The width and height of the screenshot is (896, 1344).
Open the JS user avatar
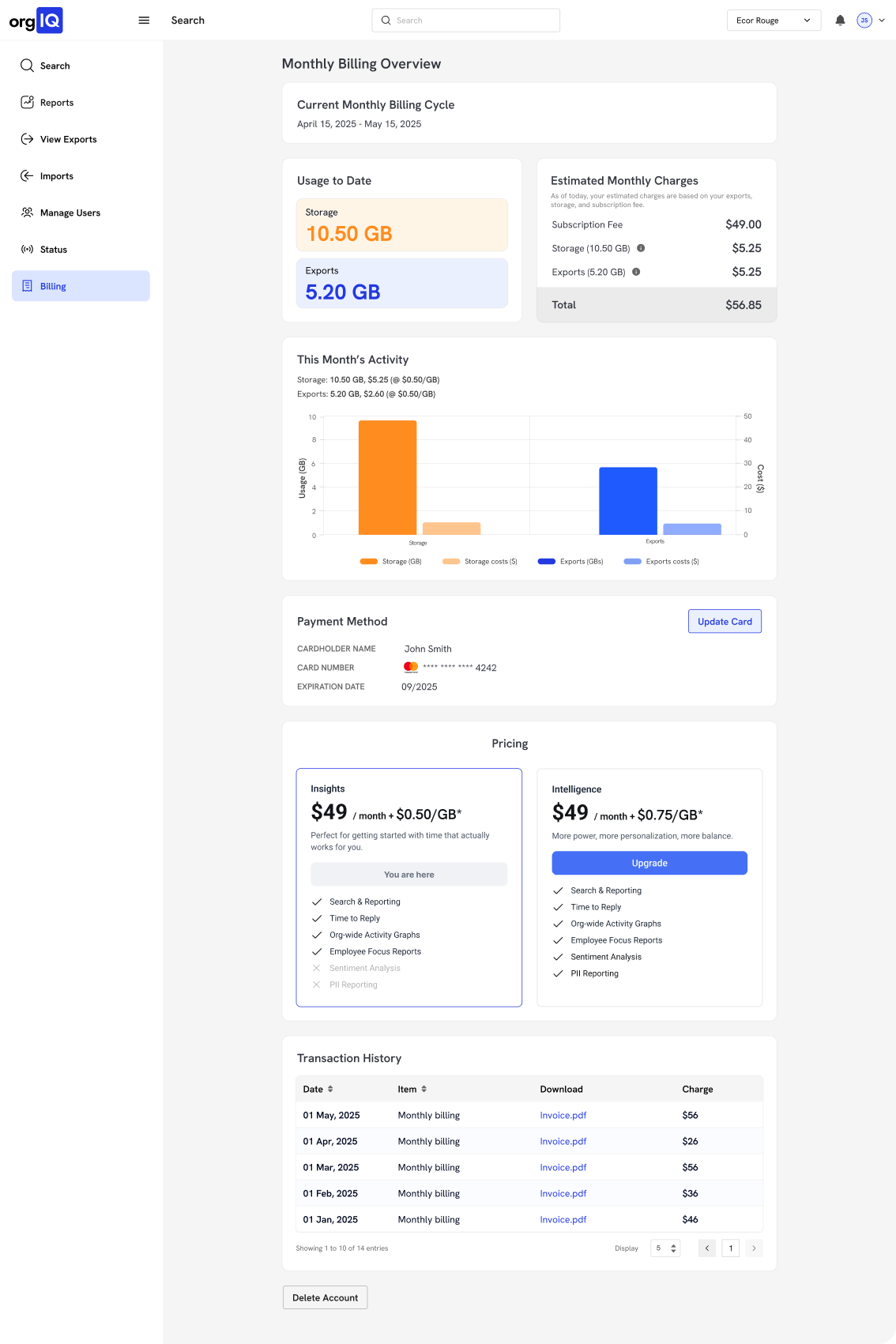click(x=864, y=21)
